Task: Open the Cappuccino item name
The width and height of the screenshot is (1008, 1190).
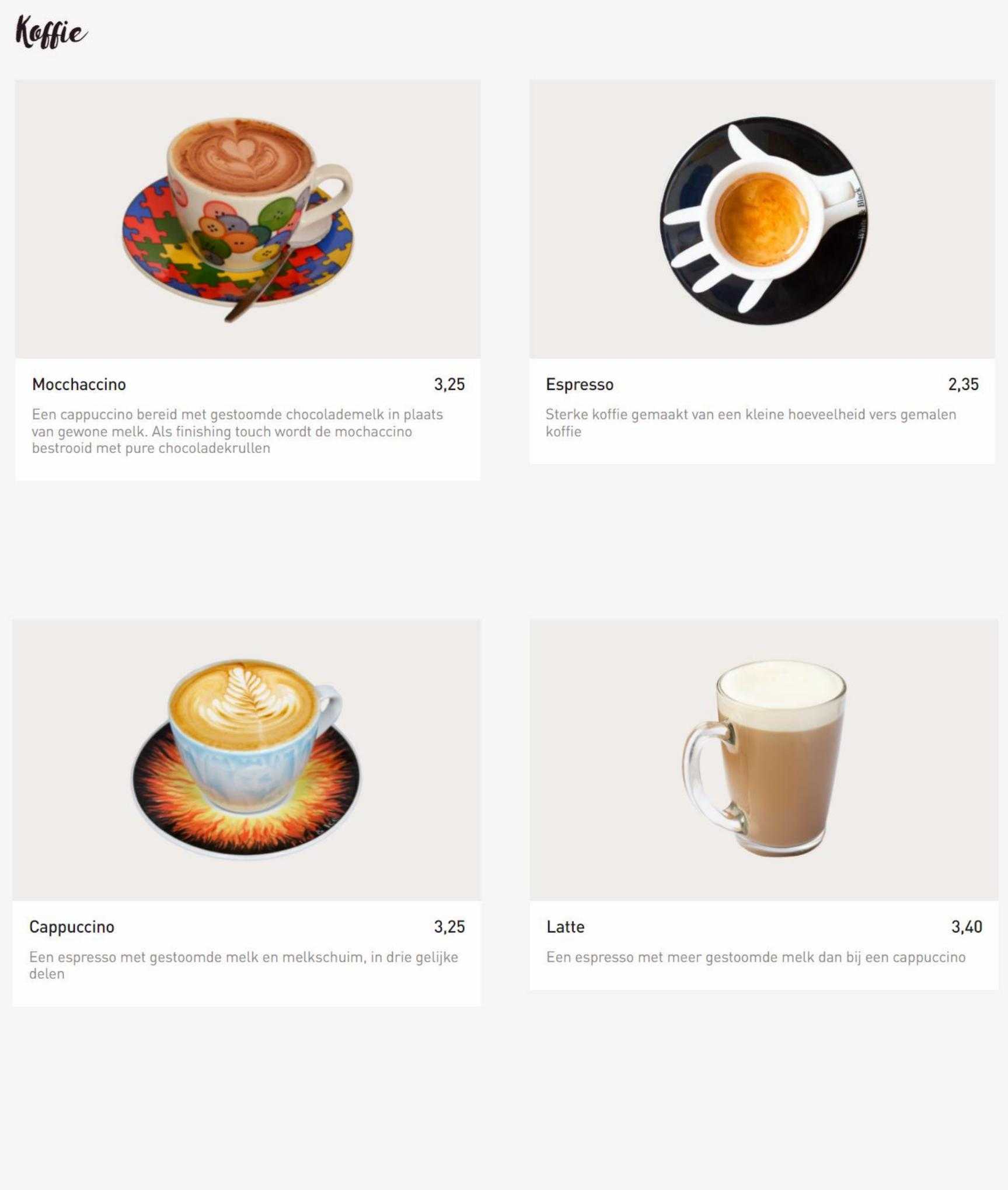Action: 72,927
